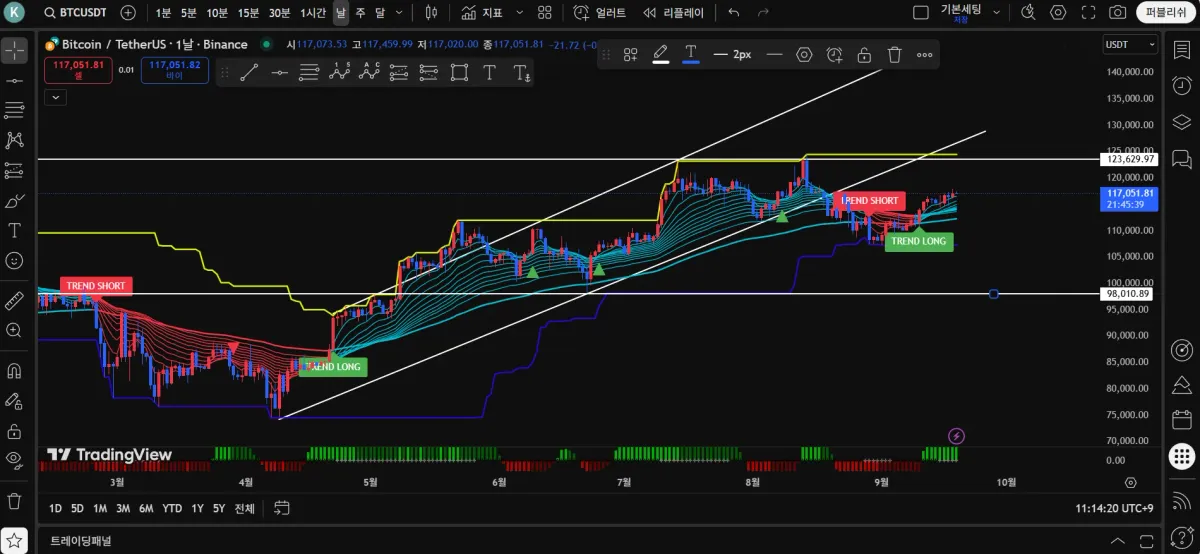Expand the time interval dropdown arrow

[400, 13]
